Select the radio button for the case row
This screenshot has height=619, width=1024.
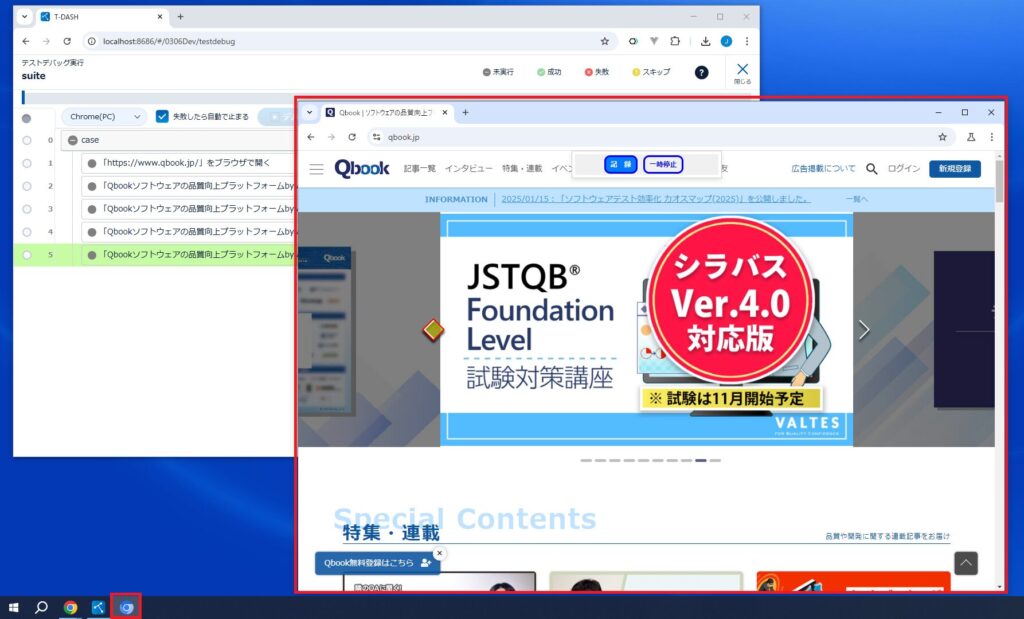tap(27, 140)
